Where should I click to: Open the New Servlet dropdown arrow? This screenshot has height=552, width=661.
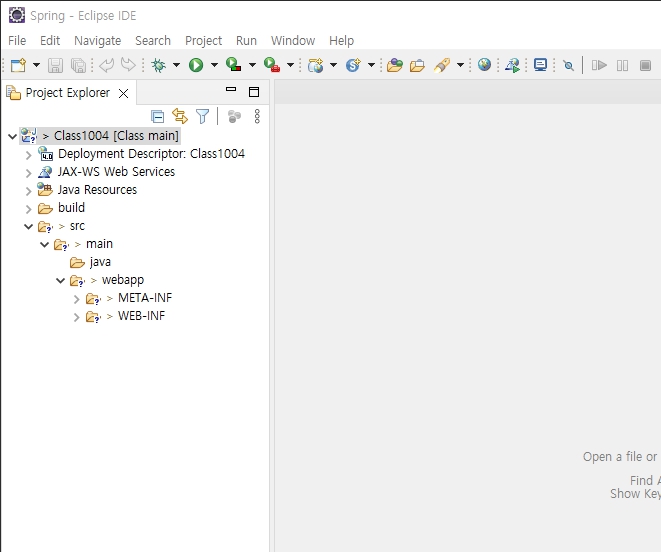[x=371, y=65]
